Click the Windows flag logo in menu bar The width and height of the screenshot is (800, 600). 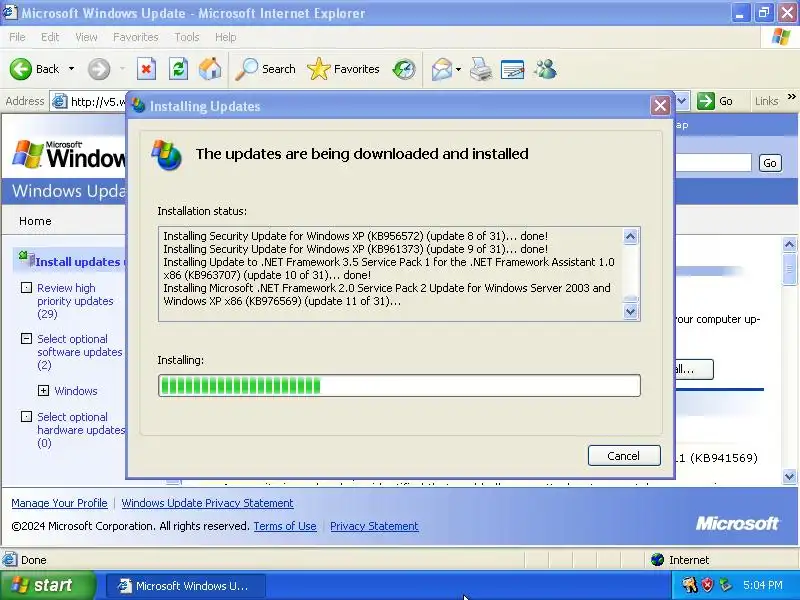[781, 37]
